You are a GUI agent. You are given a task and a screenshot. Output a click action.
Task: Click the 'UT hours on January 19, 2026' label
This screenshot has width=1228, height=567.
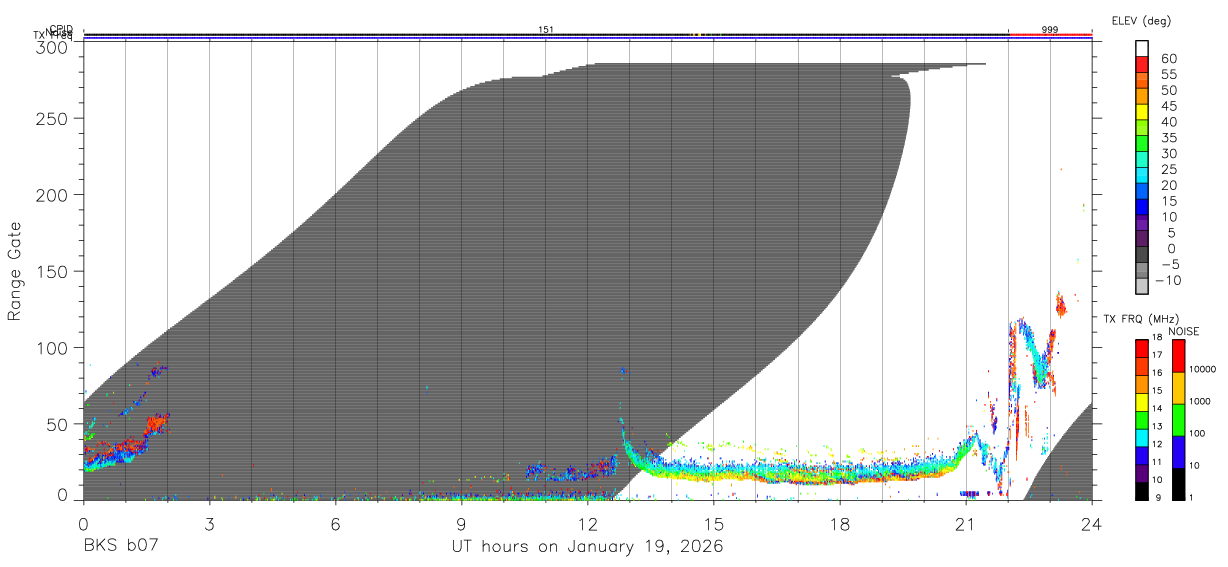(x=586, y=547)
